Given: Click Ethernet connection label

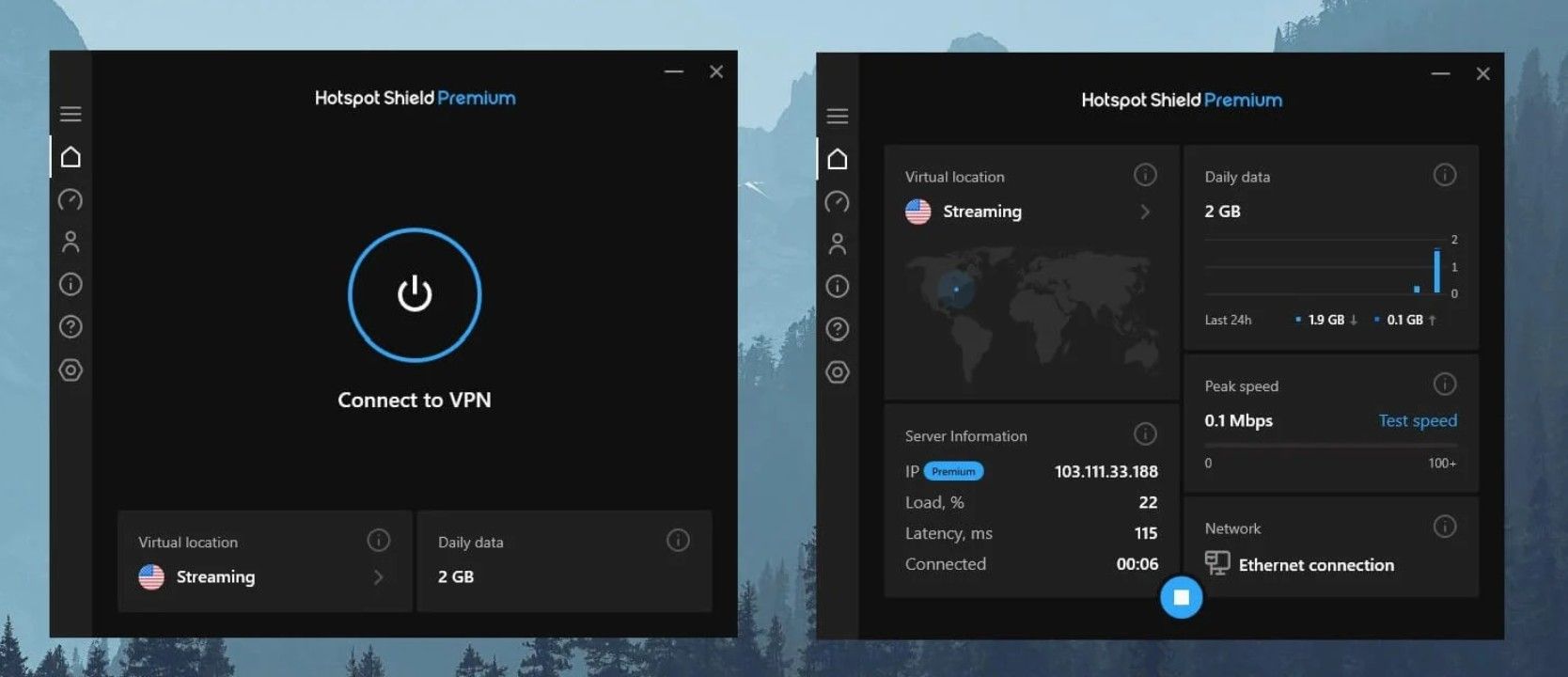Looking at the screenshot, I should [x=1316, y=565].
